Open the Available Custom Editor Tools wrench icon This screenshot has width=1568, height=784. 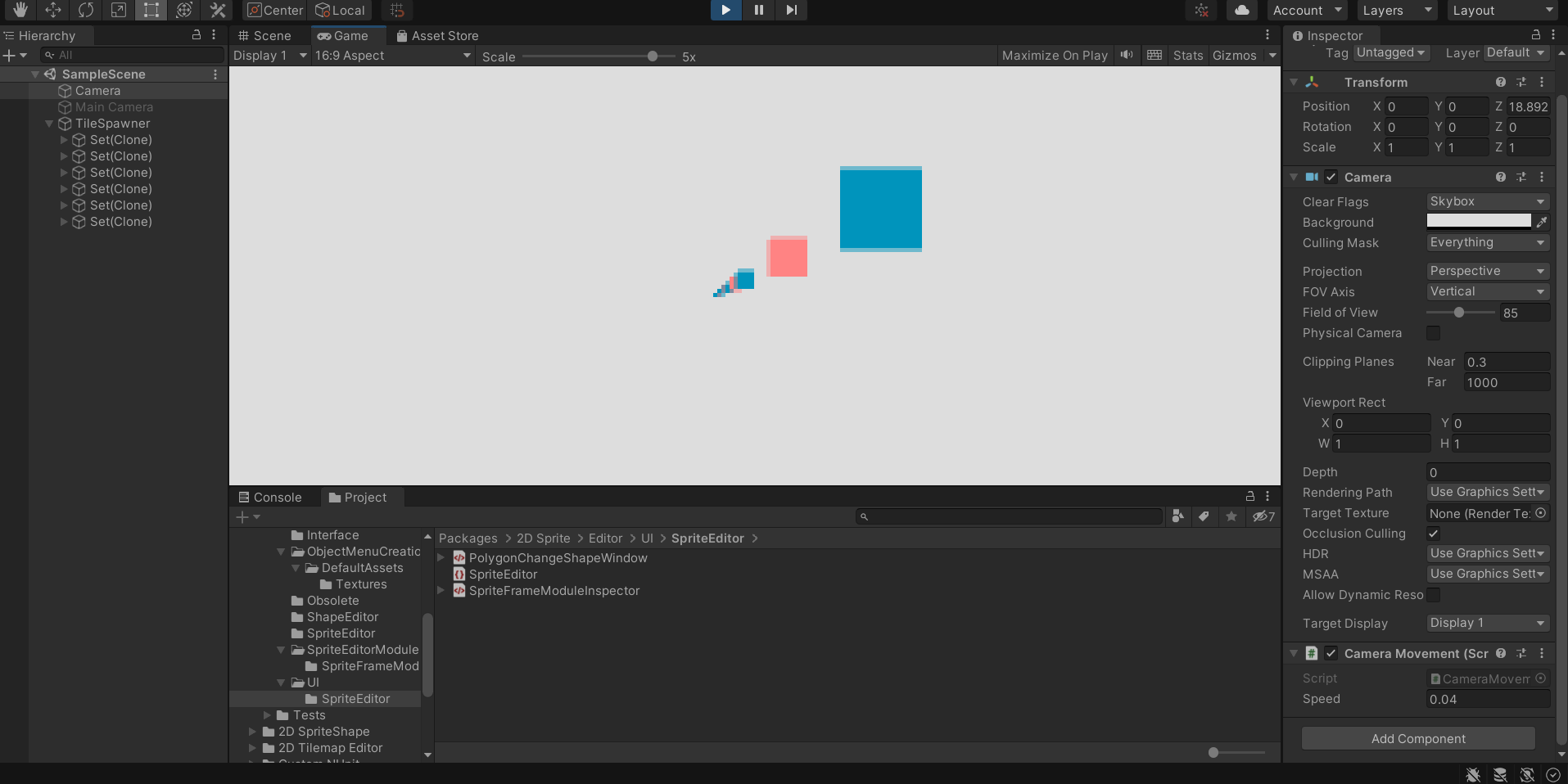click(217, 11)
